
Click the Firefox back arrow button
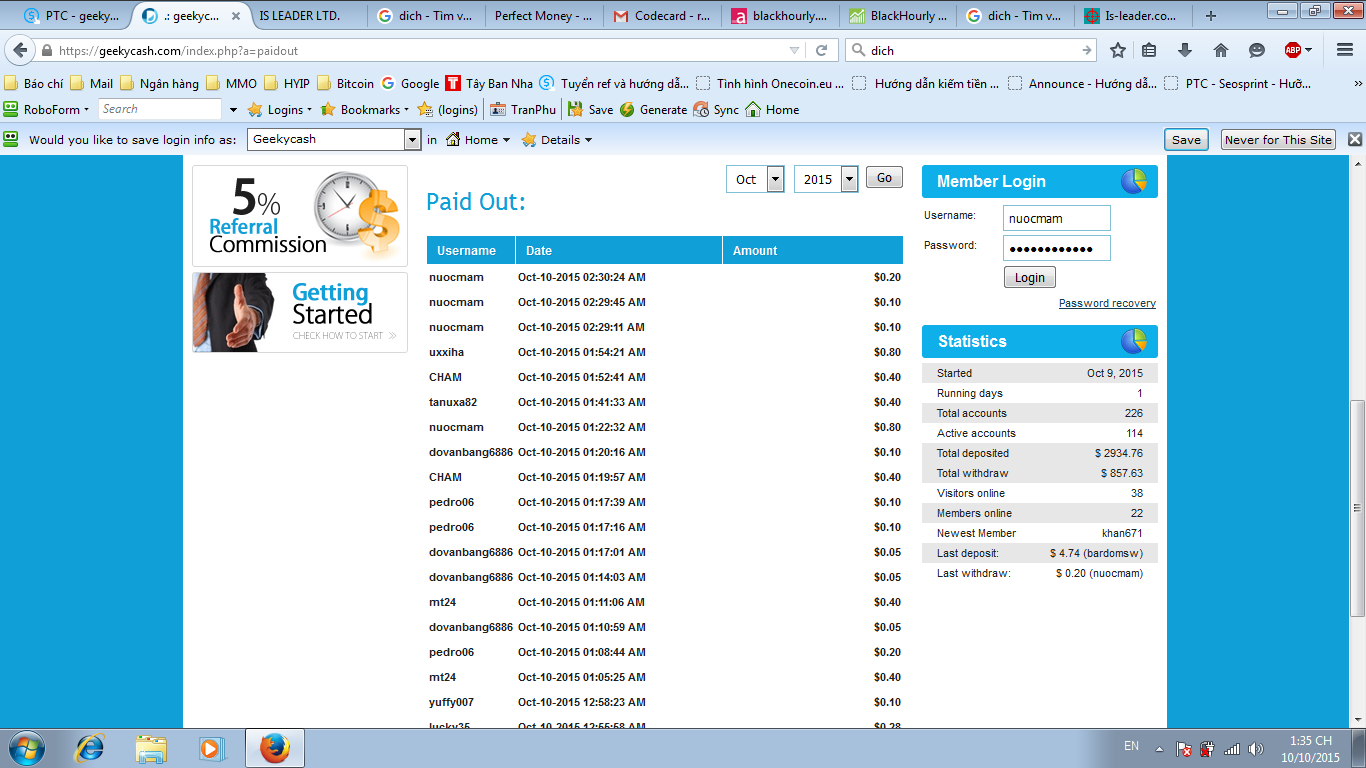point(20,50)
